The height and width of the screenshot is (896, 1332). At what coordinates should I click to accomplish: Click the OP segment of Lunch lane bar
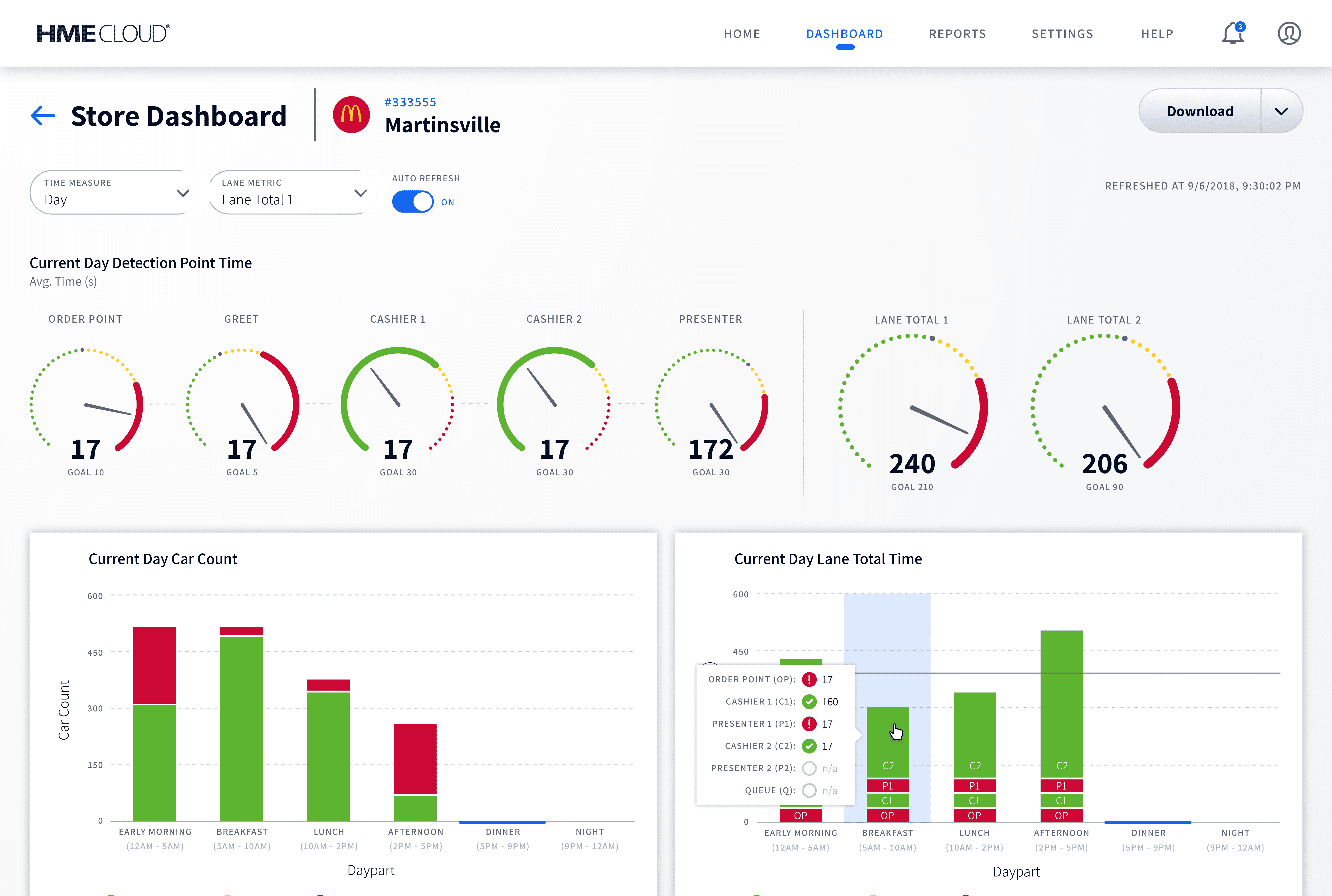click(975, 815)
